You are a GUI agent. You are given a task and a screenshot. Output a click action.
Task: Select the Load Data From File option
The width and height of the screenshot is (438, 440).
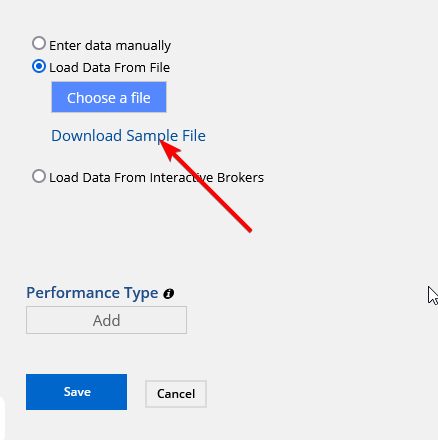(x=39, y=66)
